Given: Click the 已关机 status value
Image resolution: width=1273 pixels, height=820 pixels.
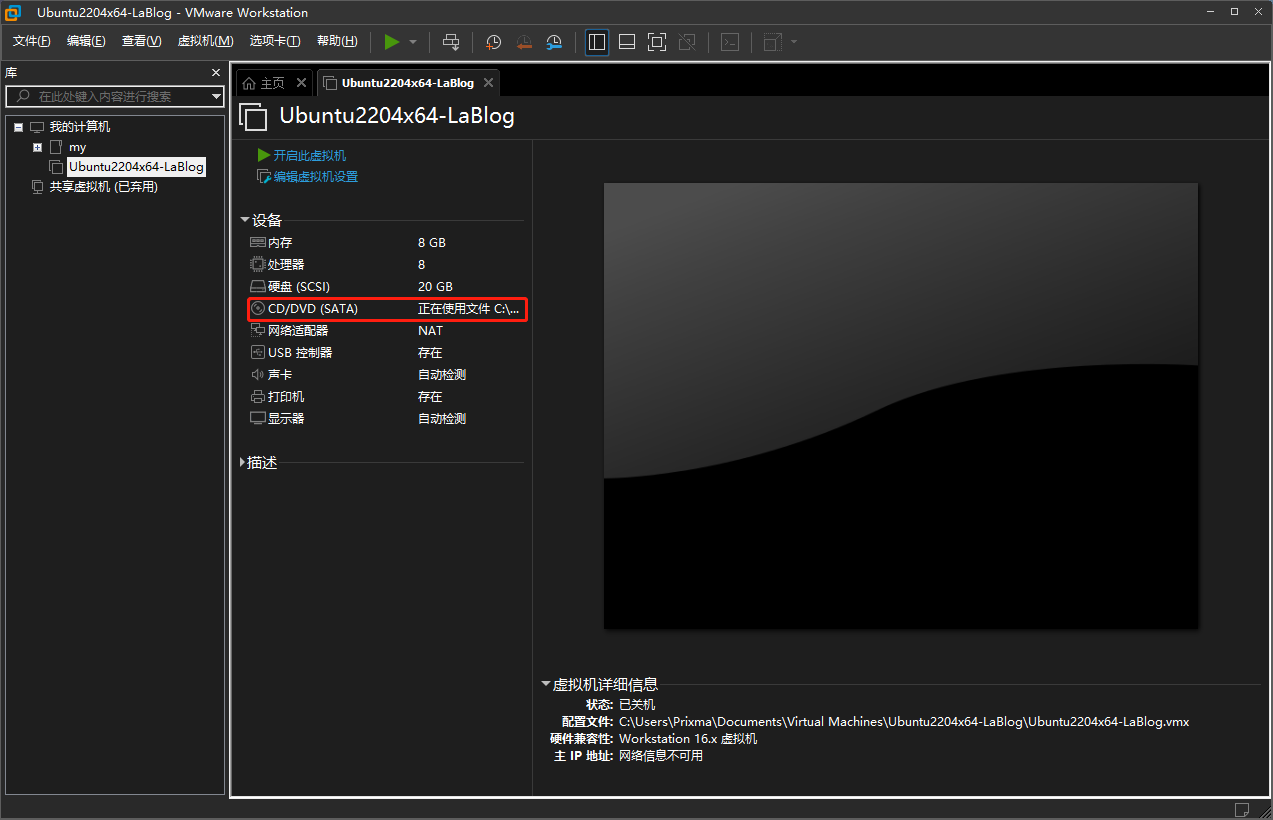Looking at the screenshot, I should (637, 705).
